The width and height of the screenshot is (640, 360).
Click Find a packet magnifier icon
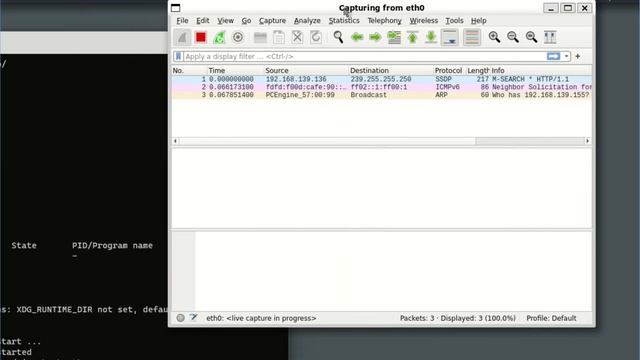338,37
